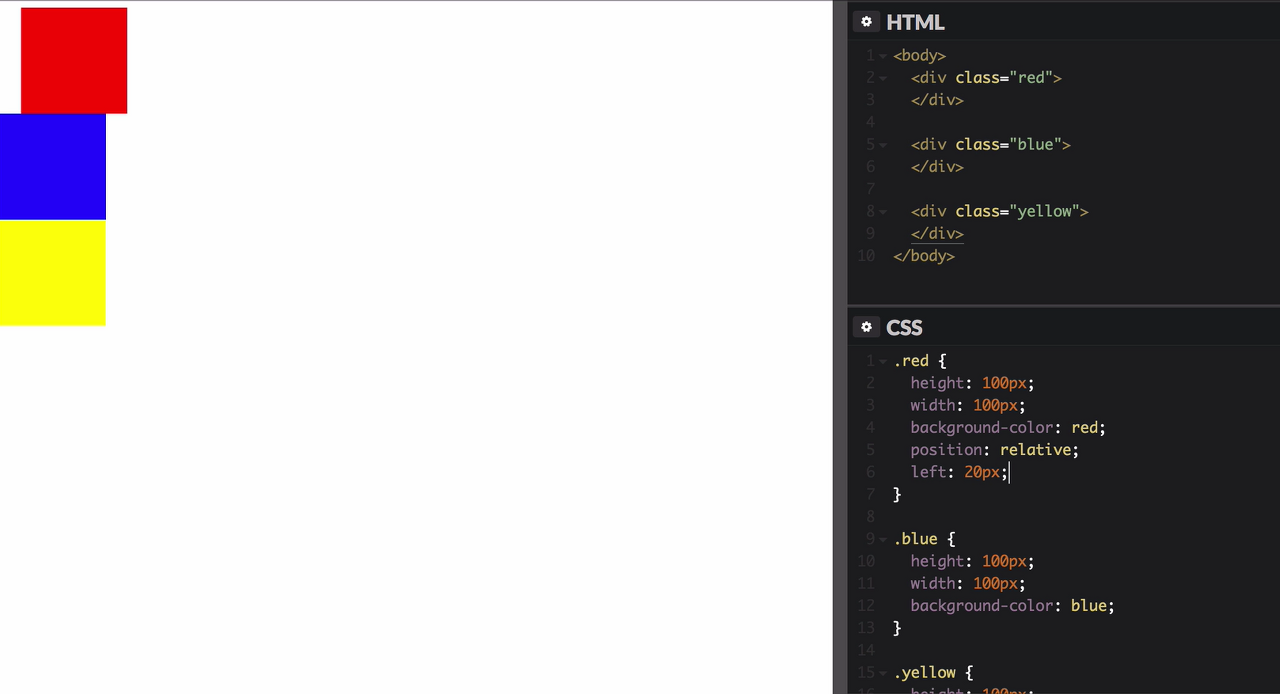Click the closing </div> on HTML line 9
Screen dimensions: 1280x694
pos(937,234)
